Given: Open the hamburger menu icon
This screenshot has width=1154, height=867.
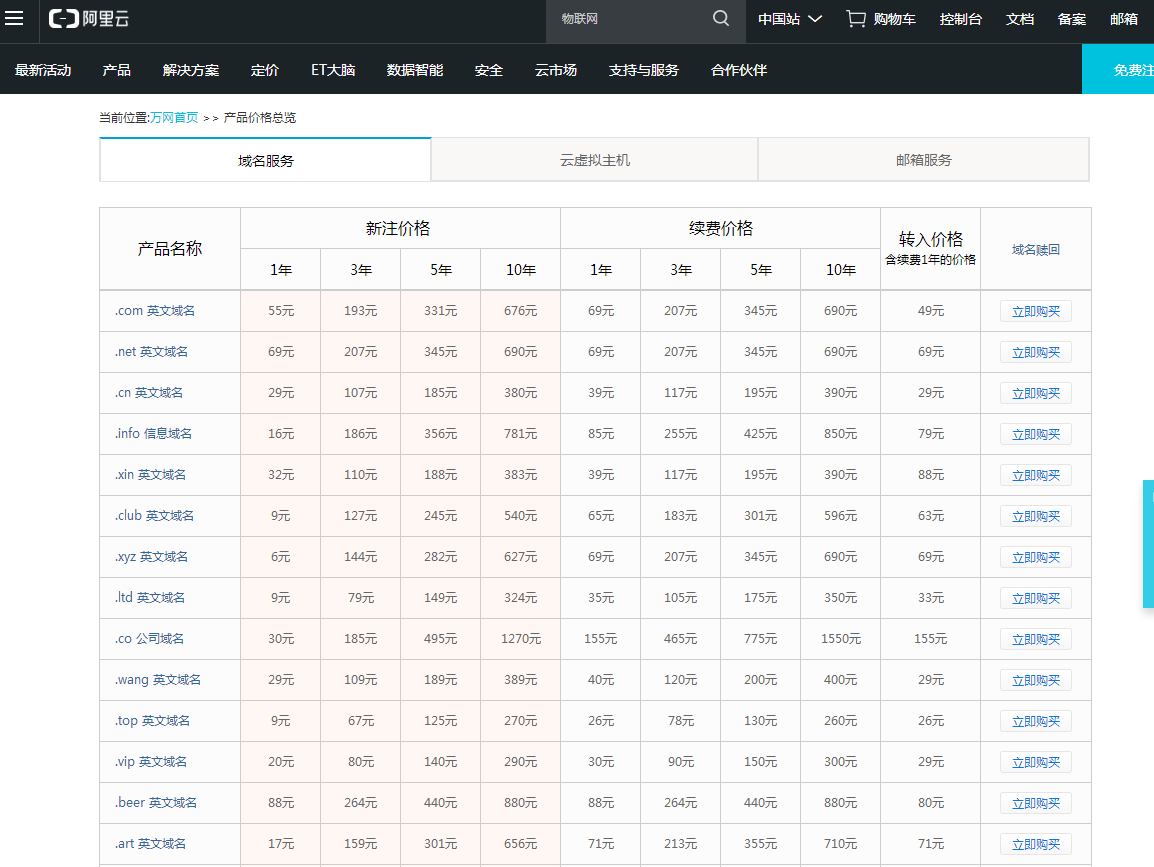Looking at the screenshot, I should 14,18.
